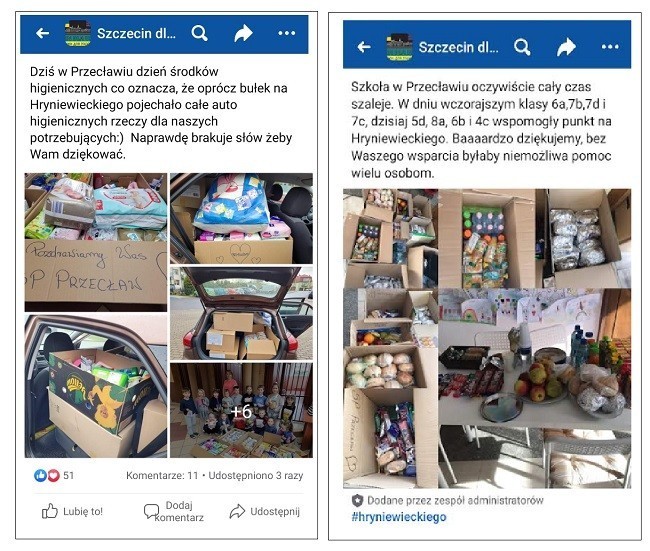Open the three-dot menu in the left header
Viewport: 650px width, 551px height.
tap(286, 33)
